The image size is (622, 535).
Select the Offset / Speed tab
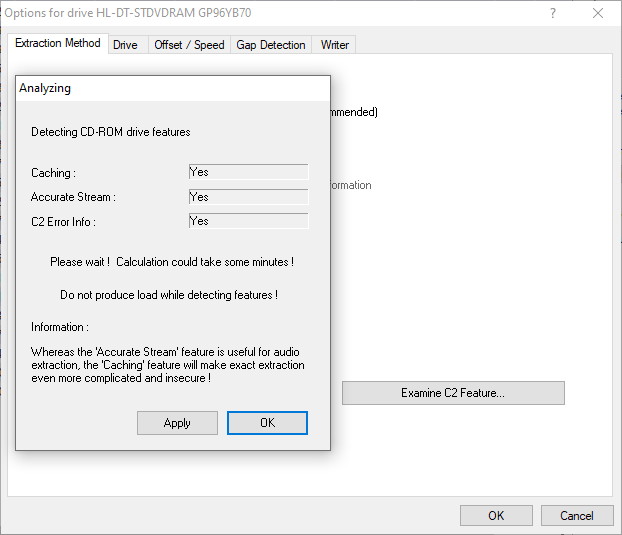point(189,45)
